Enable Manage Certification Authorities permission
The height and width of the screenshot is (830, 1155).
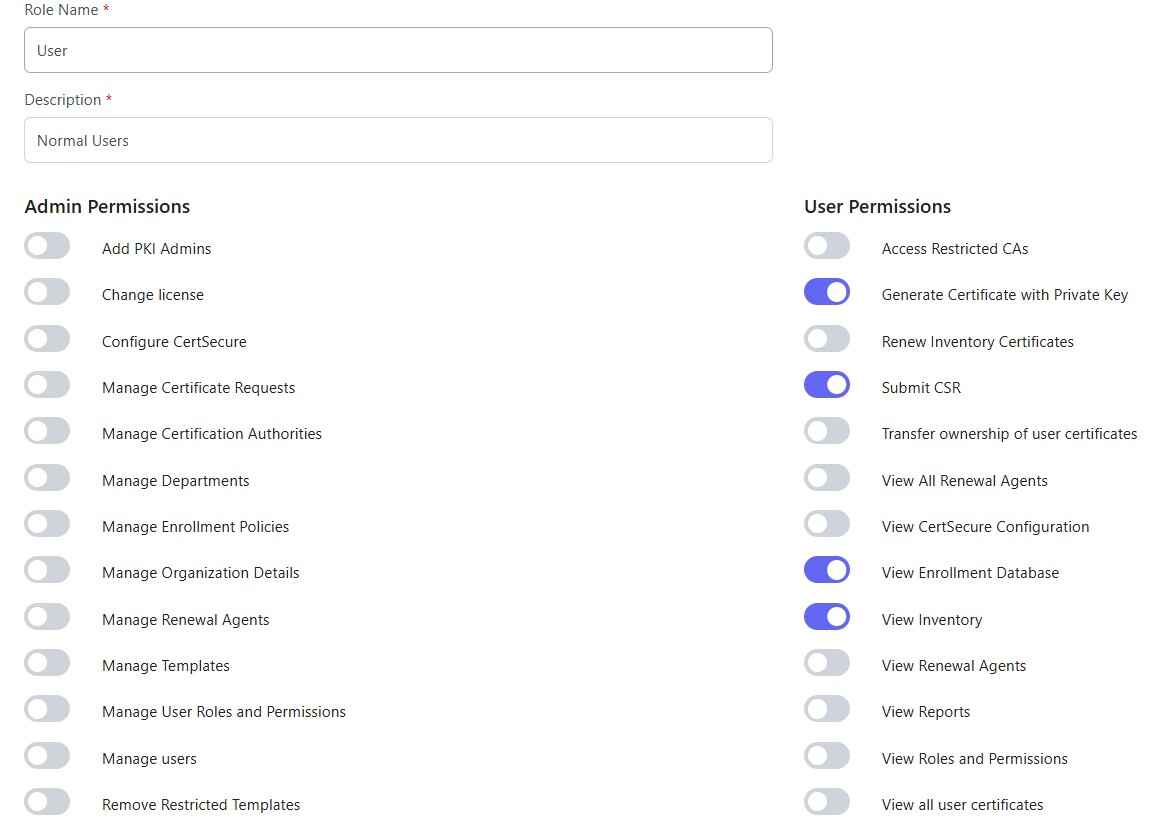pyautogui.click(x=47, y=431)
